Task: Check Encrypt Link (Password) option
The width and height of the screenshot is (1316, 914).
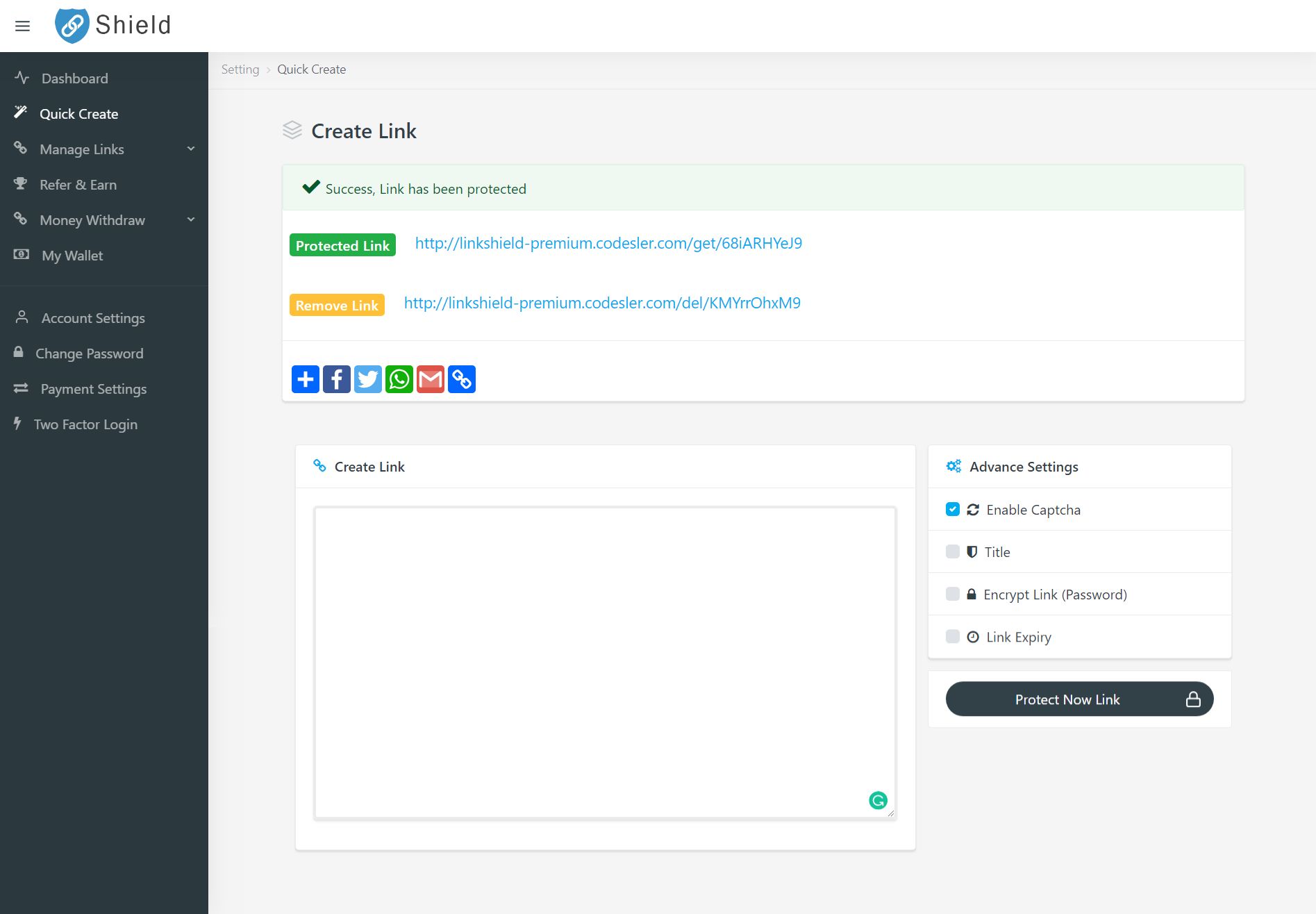Action: pos(953,594)
